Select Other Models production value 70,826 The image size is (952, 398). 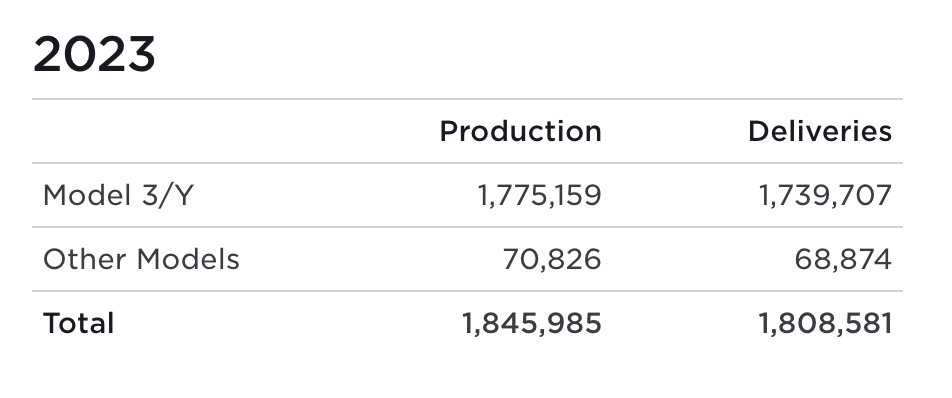[552, 260]
